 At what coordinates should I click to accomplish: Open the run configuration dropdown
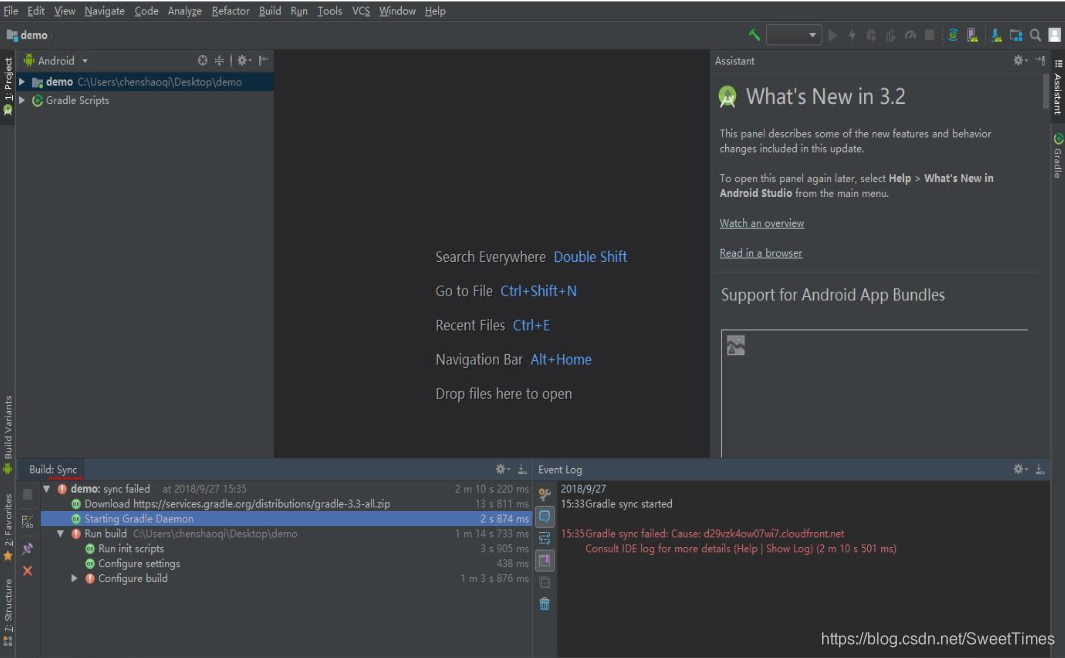tap(794, 35)
